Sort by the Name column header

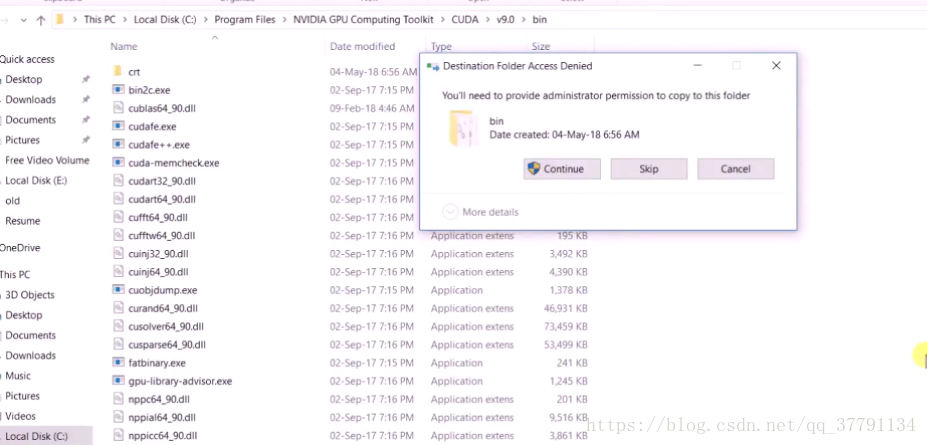point(124,46)
